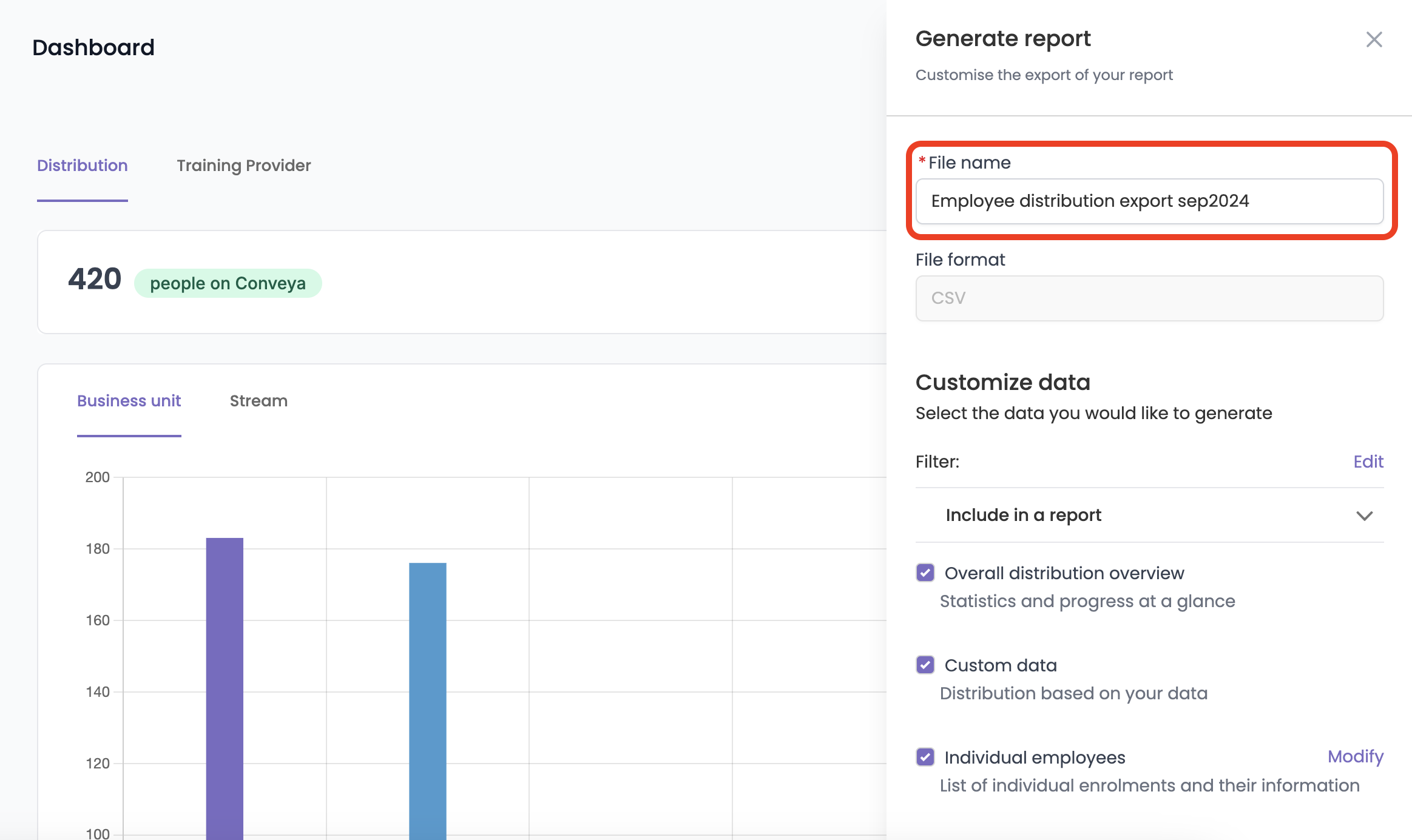Image resolution: width=1412 pixels, height=840 pixels.
Task: Select the Business unit chart tab
Action: click(129, 401)
